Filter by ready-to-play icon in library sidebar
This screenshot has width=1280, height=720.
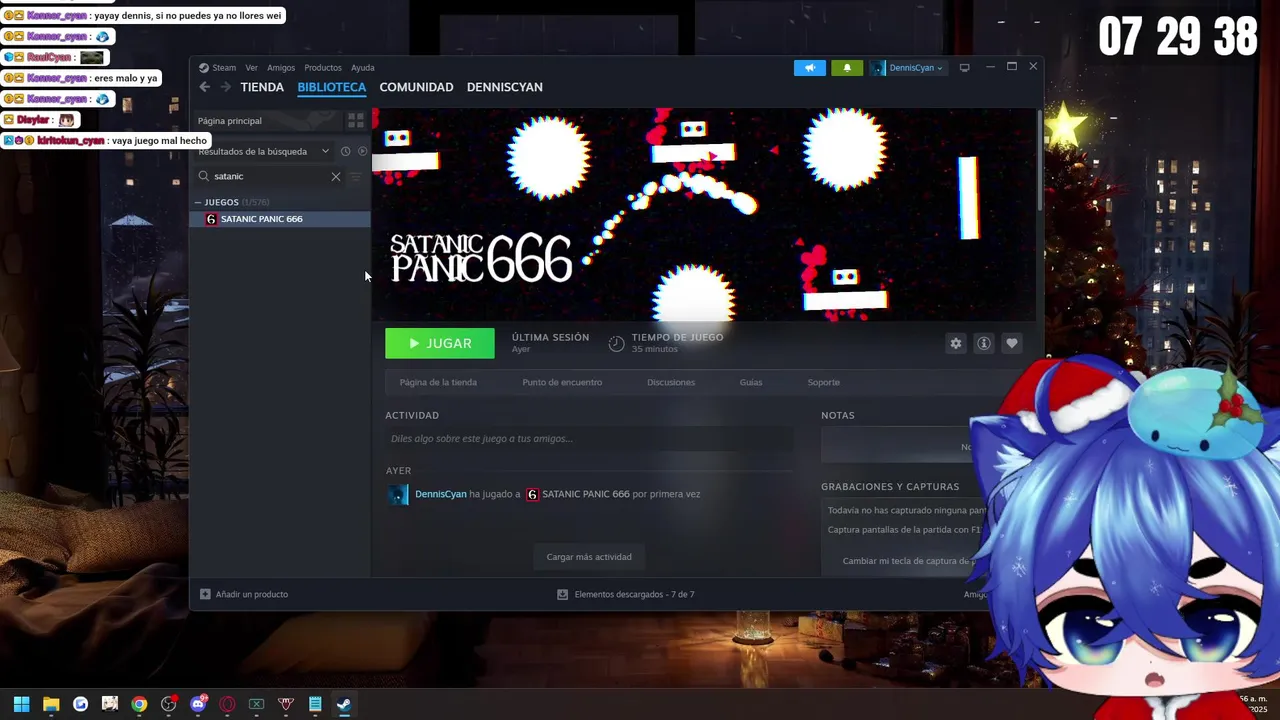click(362, 151)
